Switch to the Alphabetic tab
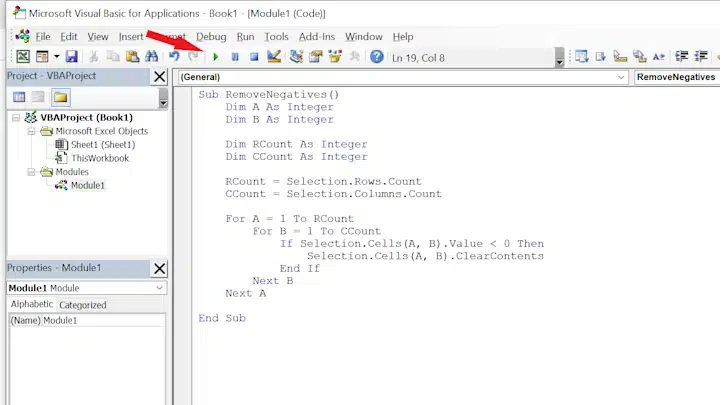The image size is (720, 405). click(x=32, y=304)
